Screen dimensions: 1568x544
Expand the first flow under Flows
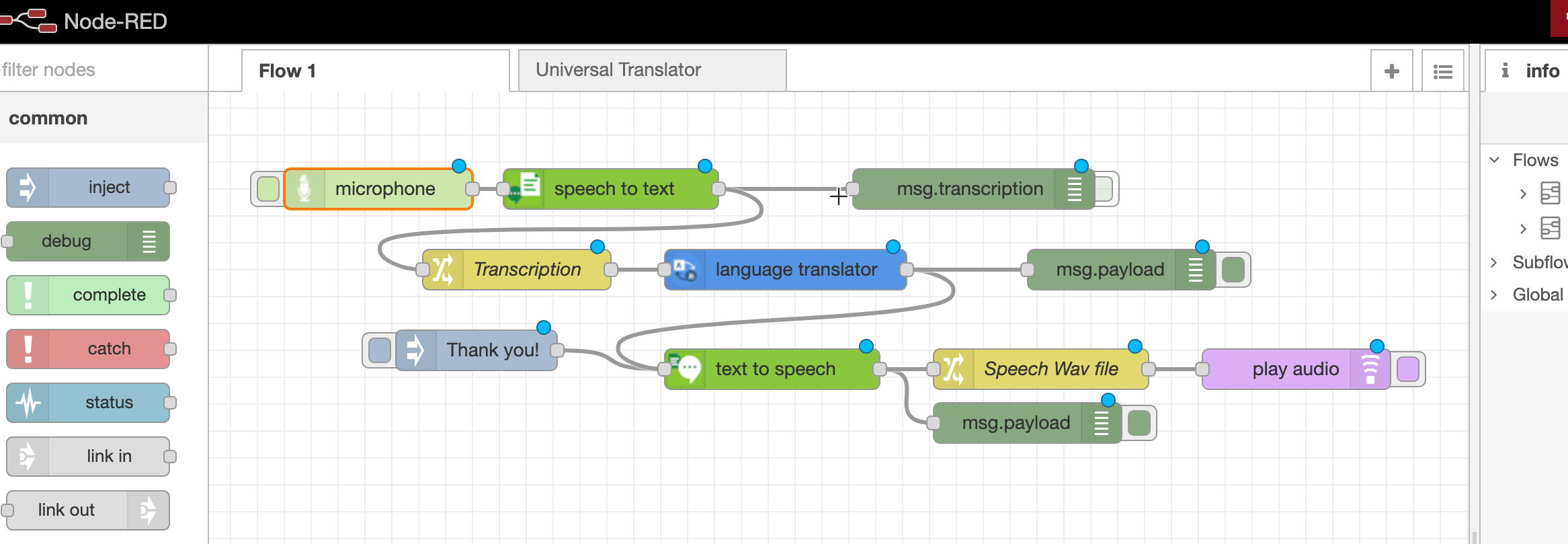(1523, 194)
